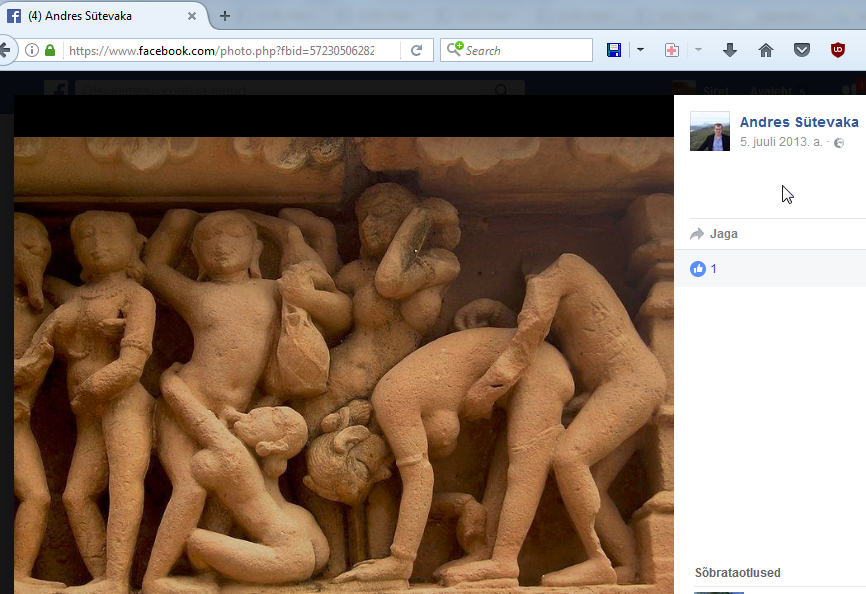Reload the page with the refresh icon

point(416,50)
